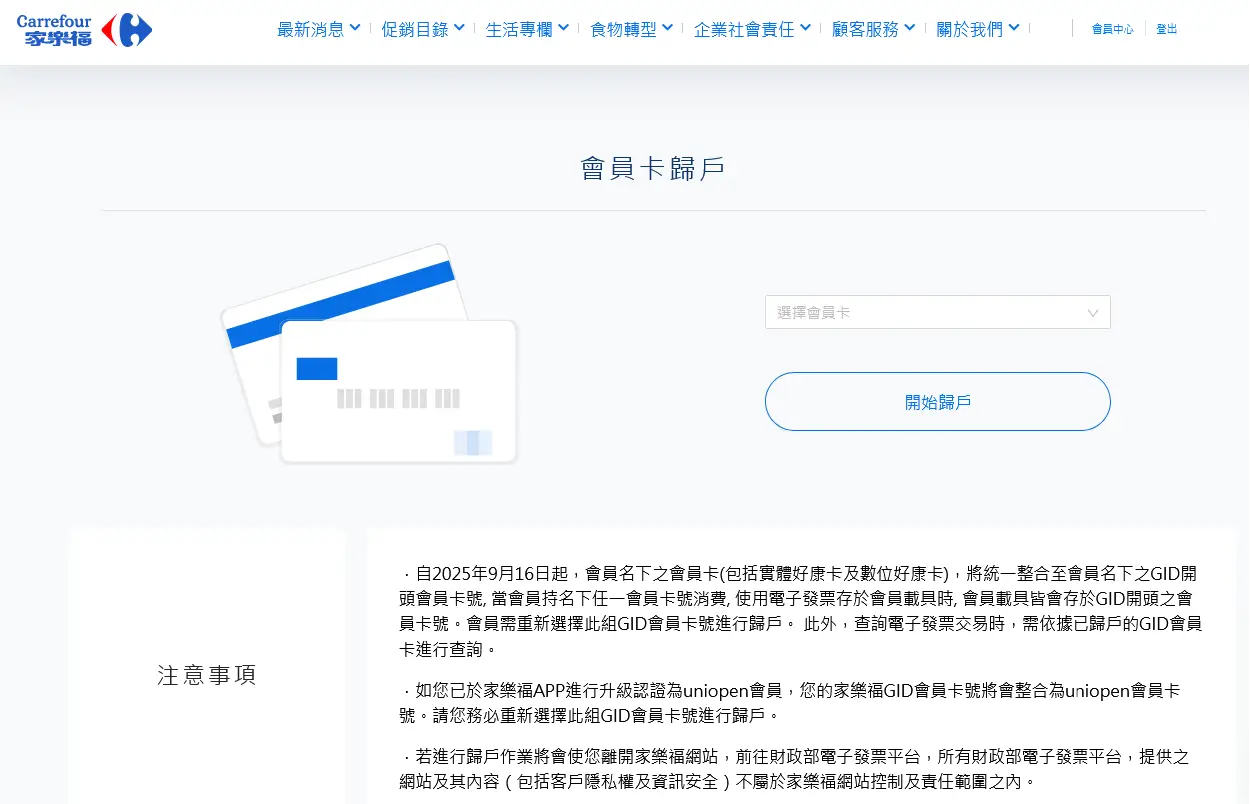Expand the chevron next to 促銷目錄
This screenshot has width=1250, height=804.
point(459,28)
